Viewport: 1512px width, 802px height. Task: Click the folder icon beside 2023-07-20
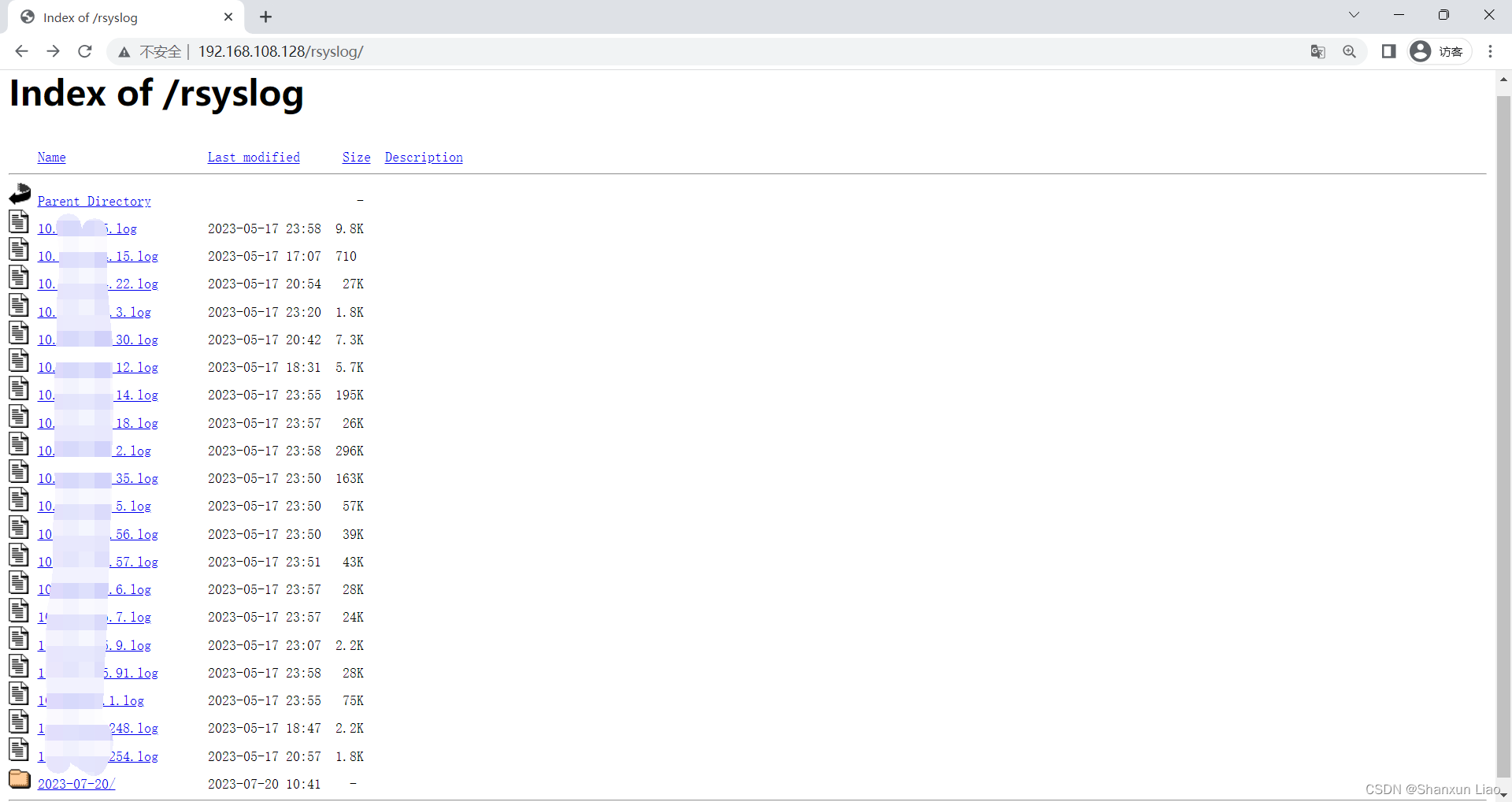(19, 780)
